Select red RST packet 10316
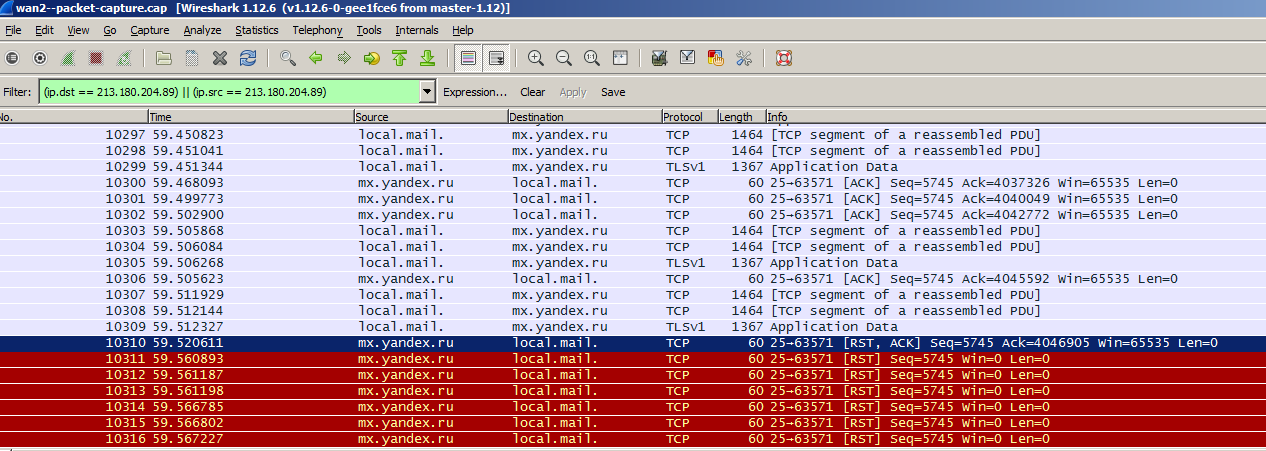 [x=633, y=438]
